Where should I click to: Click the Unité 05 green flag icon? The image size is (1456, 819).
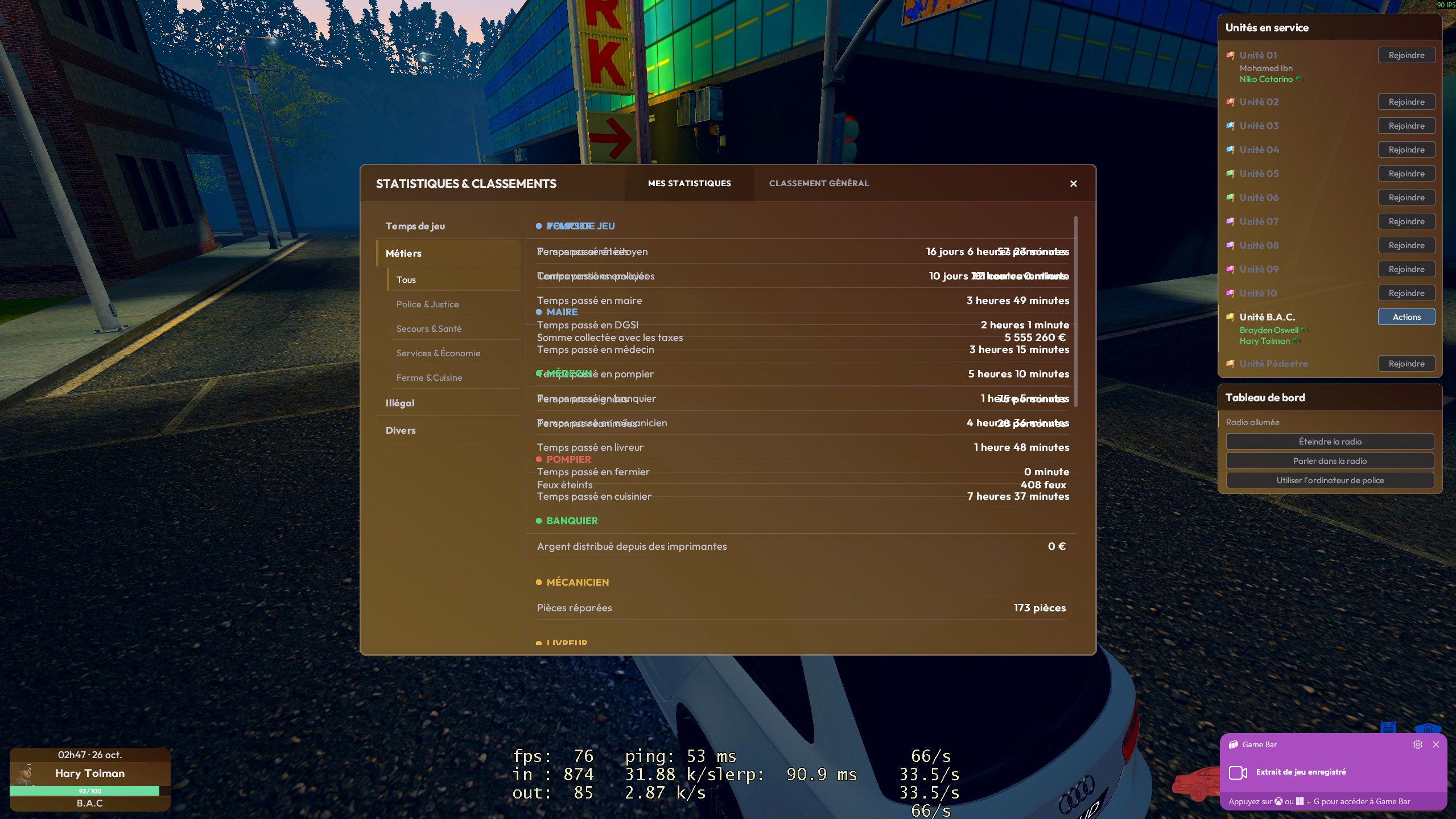tap(1230, 174)
